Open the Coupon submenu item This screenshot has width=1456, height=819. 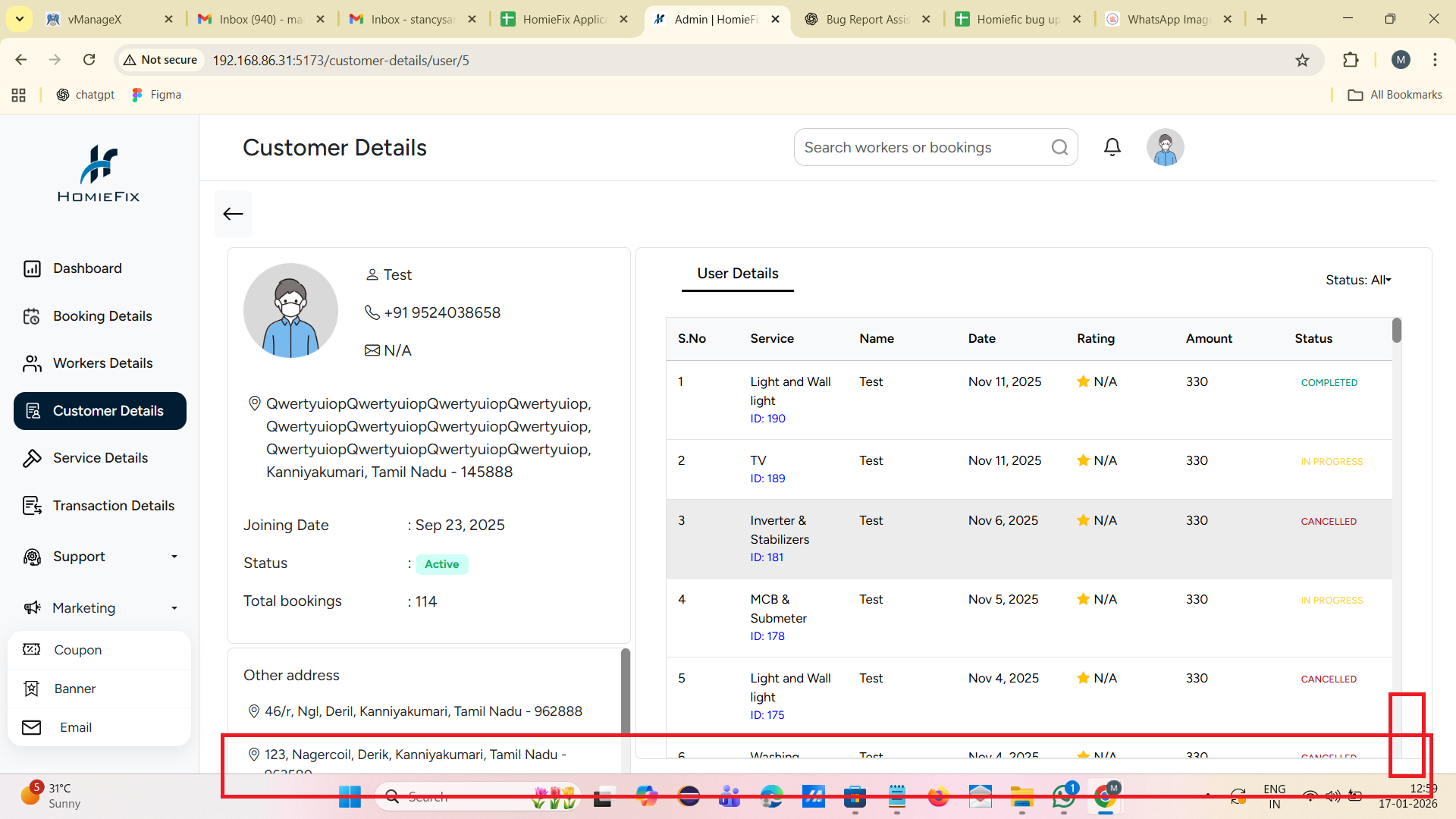(77, 650)
